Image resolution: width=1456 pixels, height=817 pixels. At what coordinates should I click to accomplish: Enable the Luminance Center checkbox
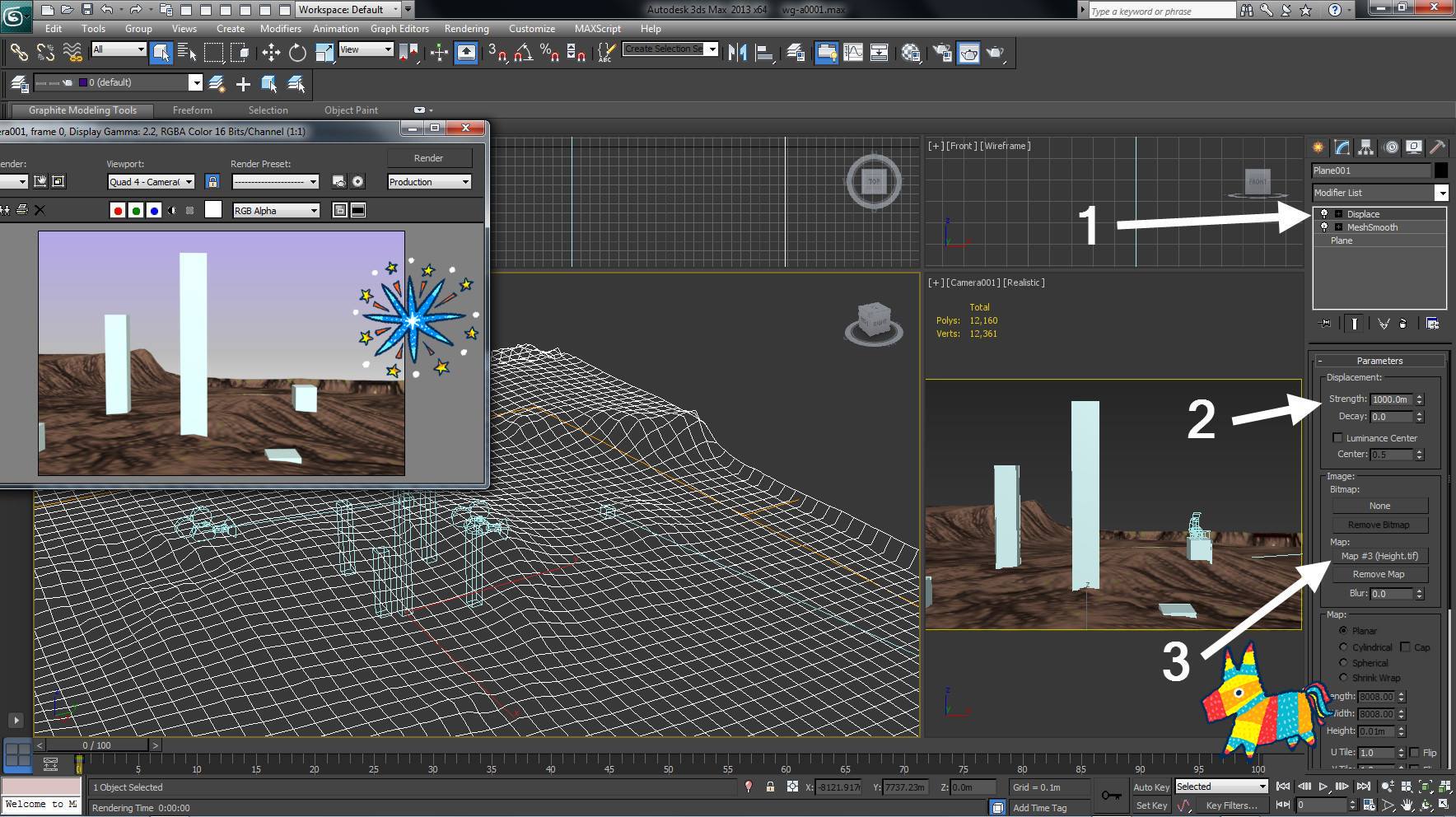[x=1337, y=438]
